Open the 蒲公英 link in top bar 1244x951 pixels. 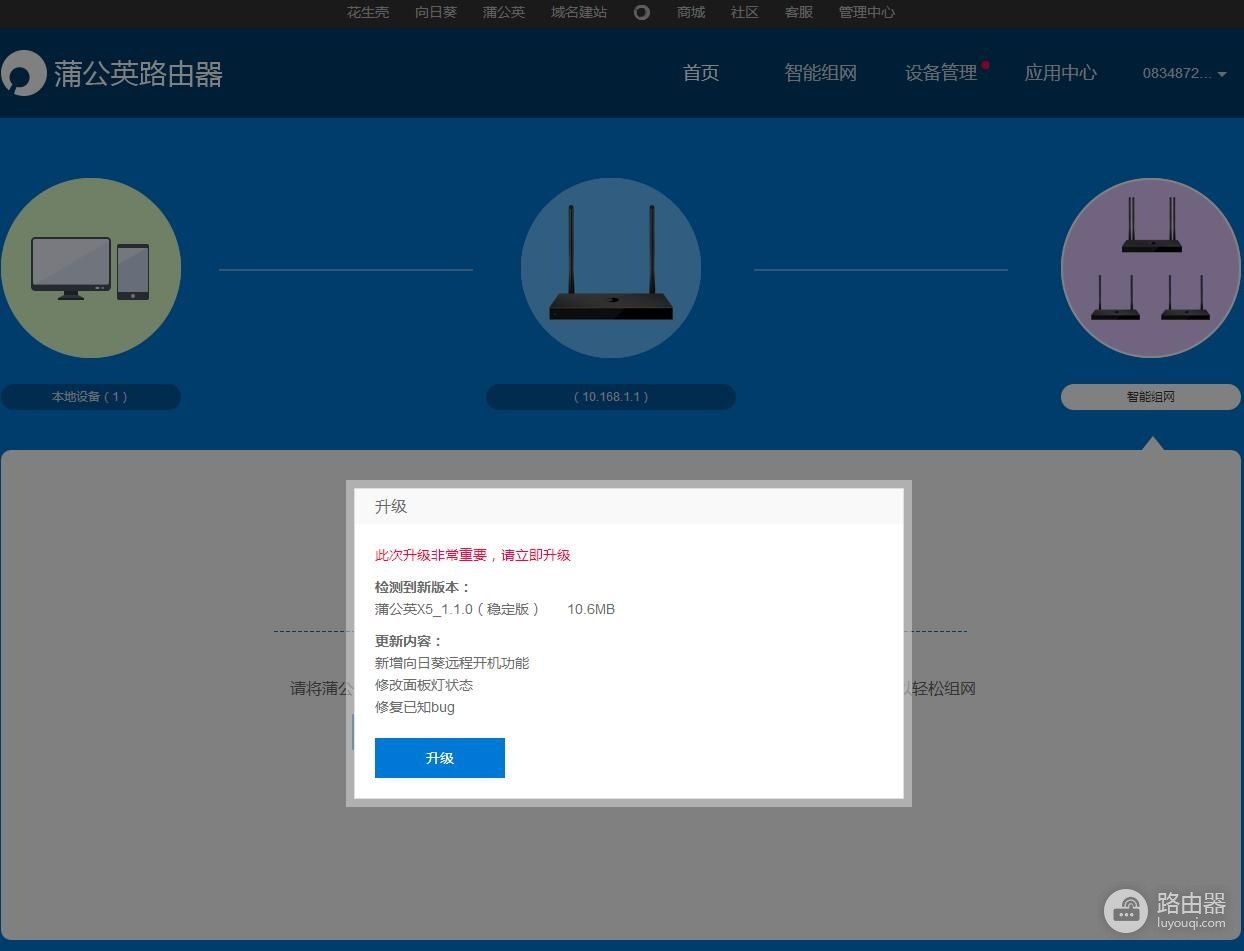[504, 12]
